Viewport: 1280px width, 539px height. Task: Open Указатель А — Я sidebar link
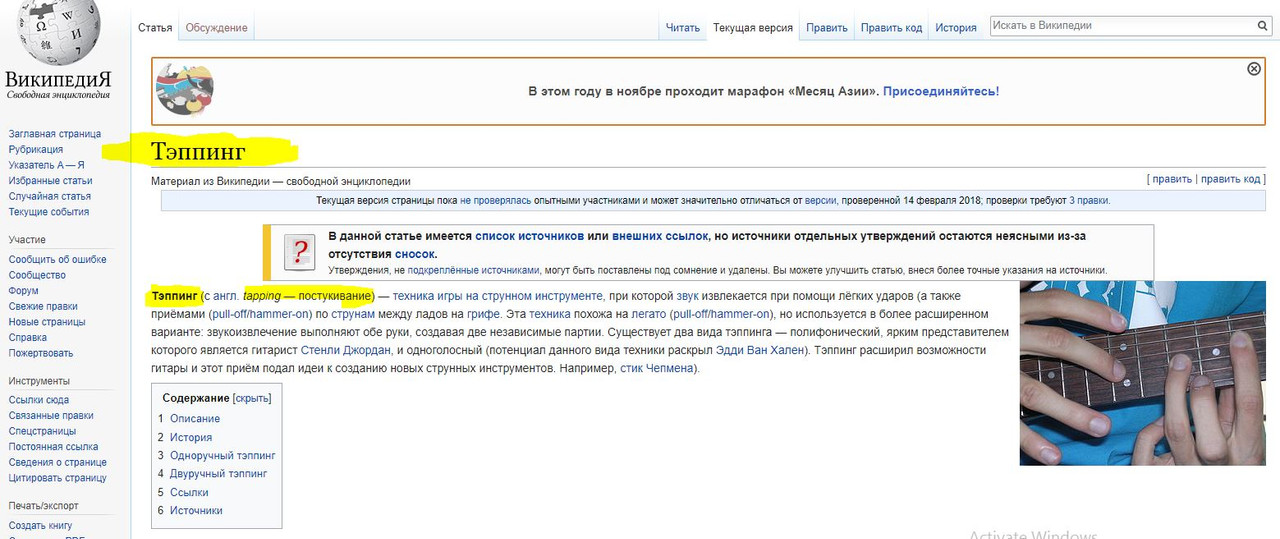[46, 165]
